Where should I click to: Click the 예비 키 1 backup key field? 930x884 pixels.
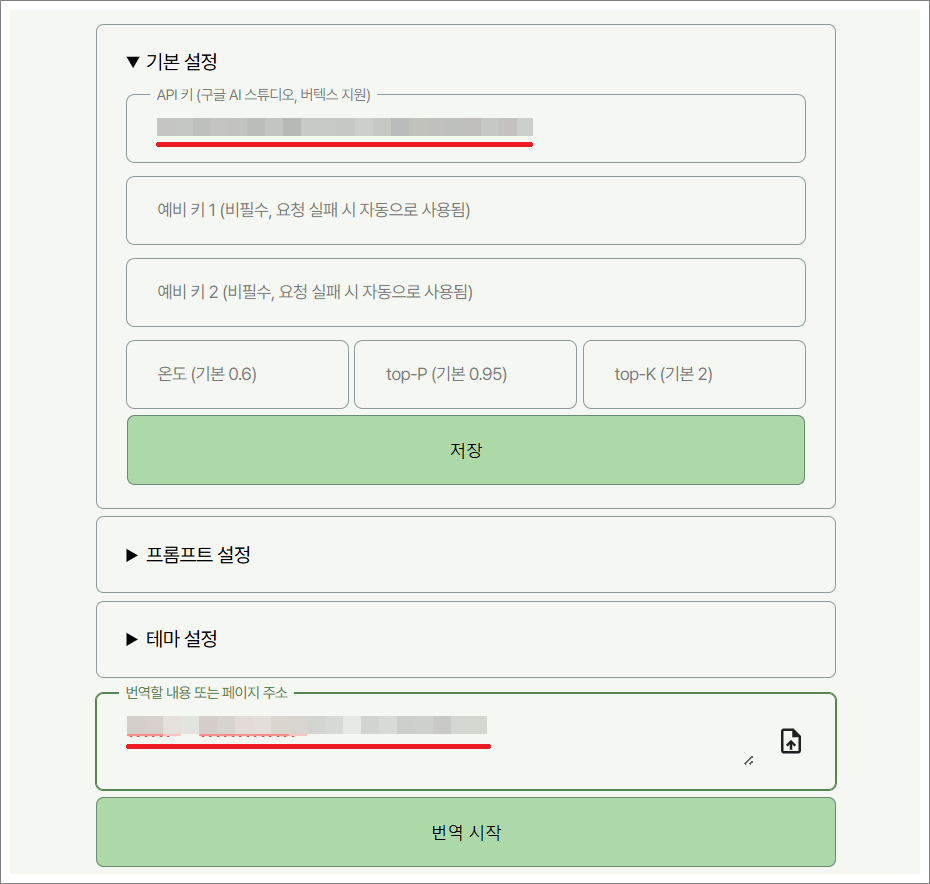(x=465, y=210)
